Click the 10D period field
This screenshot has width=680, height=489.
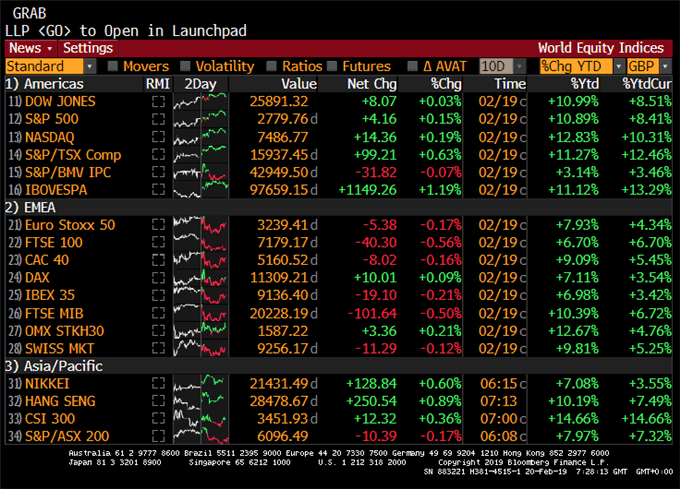(497, 66)
